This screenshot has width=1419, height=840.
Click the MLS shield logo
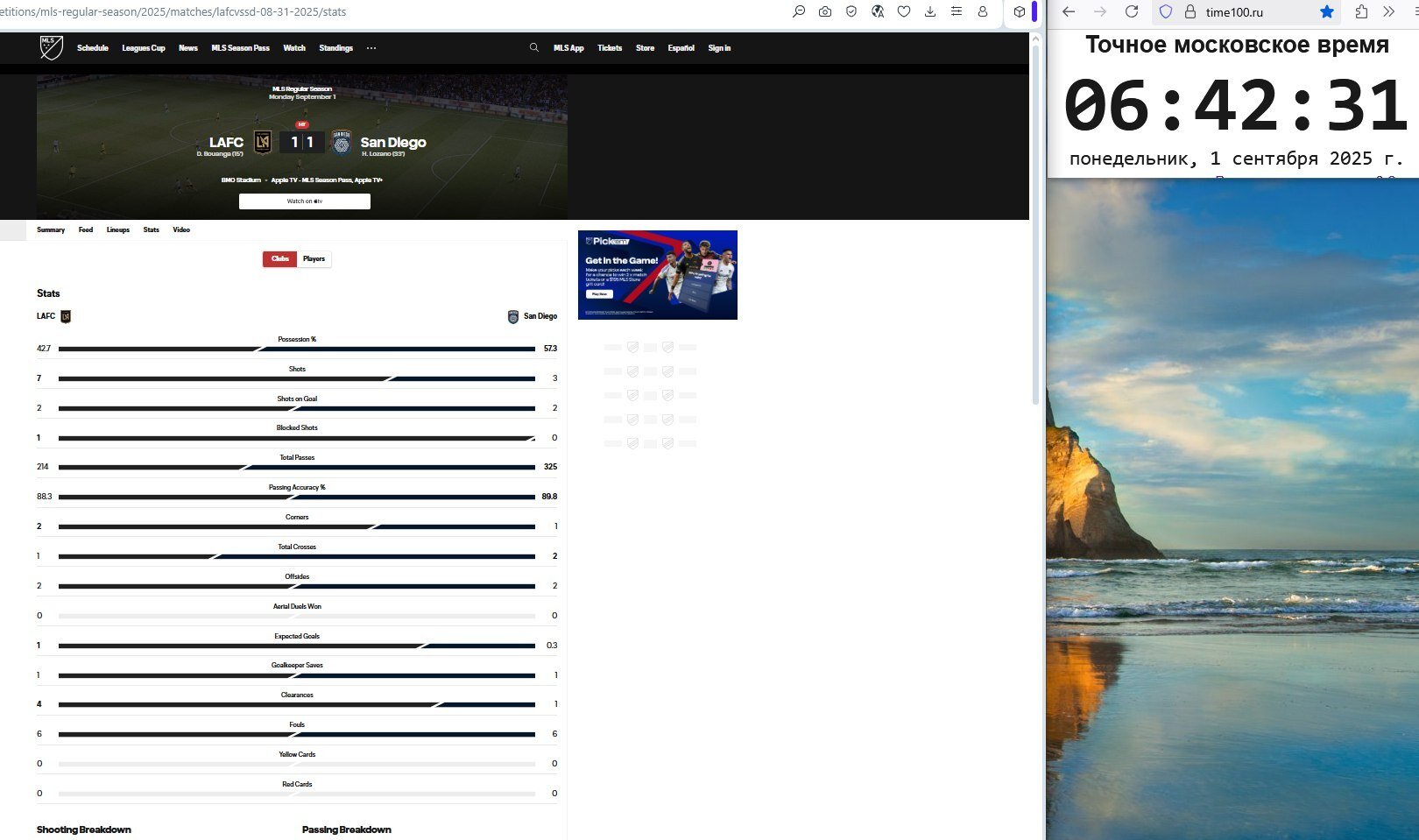coord(51,47)
